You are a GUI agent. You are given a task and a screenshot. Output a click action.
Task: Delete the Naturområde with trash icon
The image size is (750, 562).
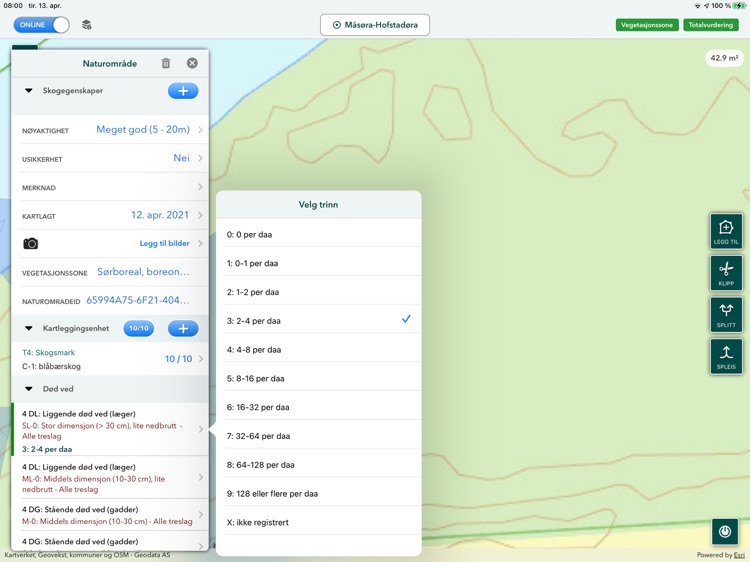coord(165,63)
